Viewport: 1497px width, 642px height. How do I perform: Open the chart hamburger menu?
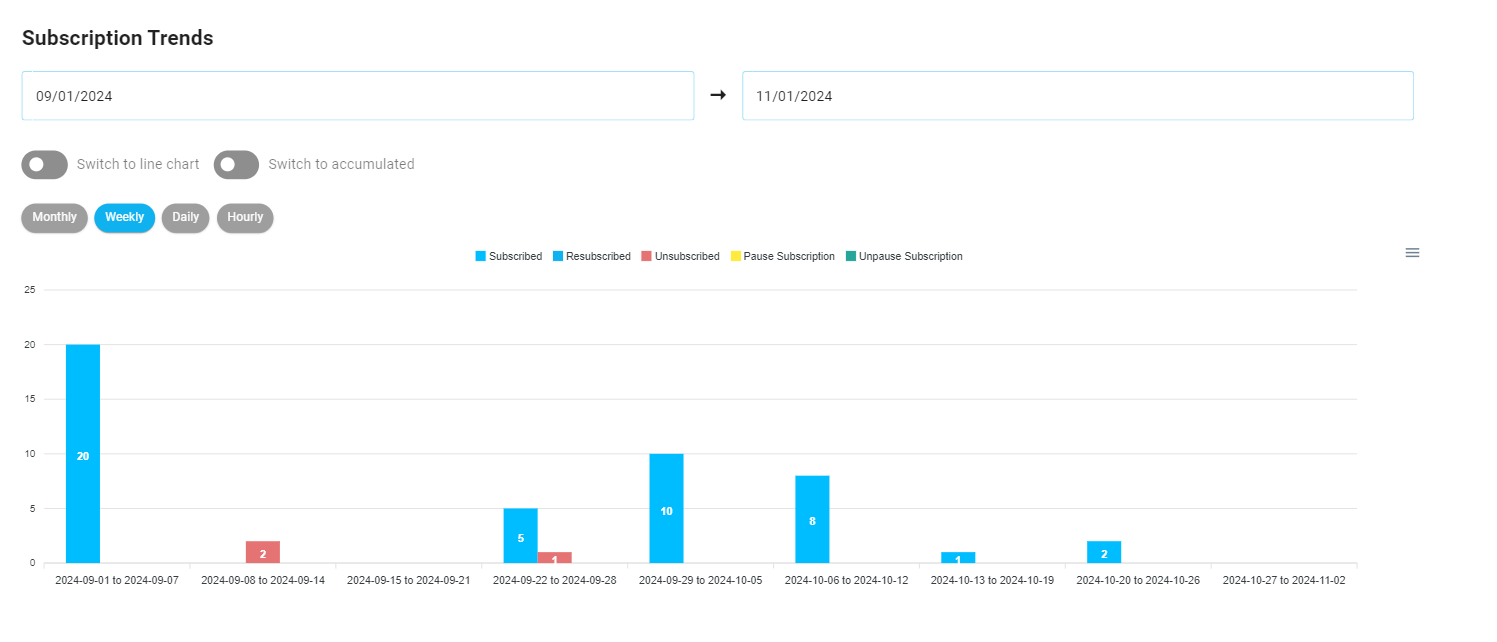1412,253
